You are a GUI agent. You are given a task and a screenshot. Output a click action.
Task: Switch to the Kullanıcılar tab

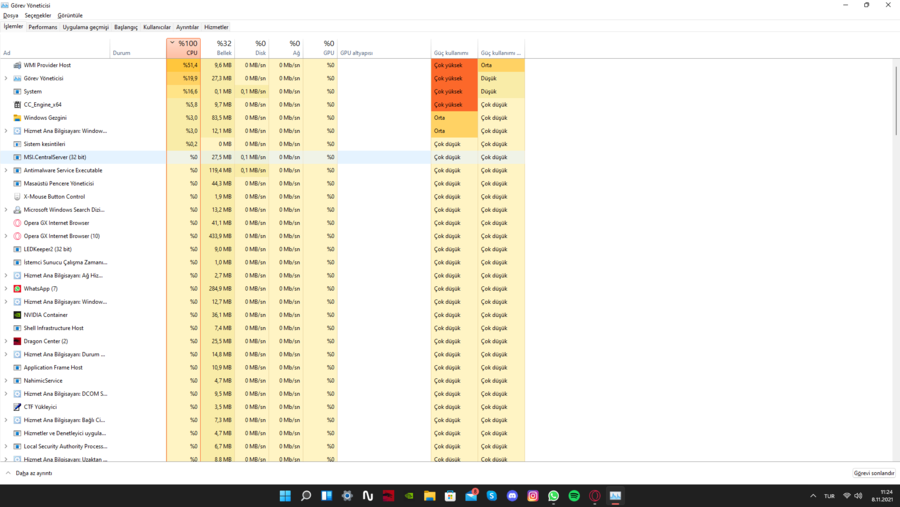(157, 27)
